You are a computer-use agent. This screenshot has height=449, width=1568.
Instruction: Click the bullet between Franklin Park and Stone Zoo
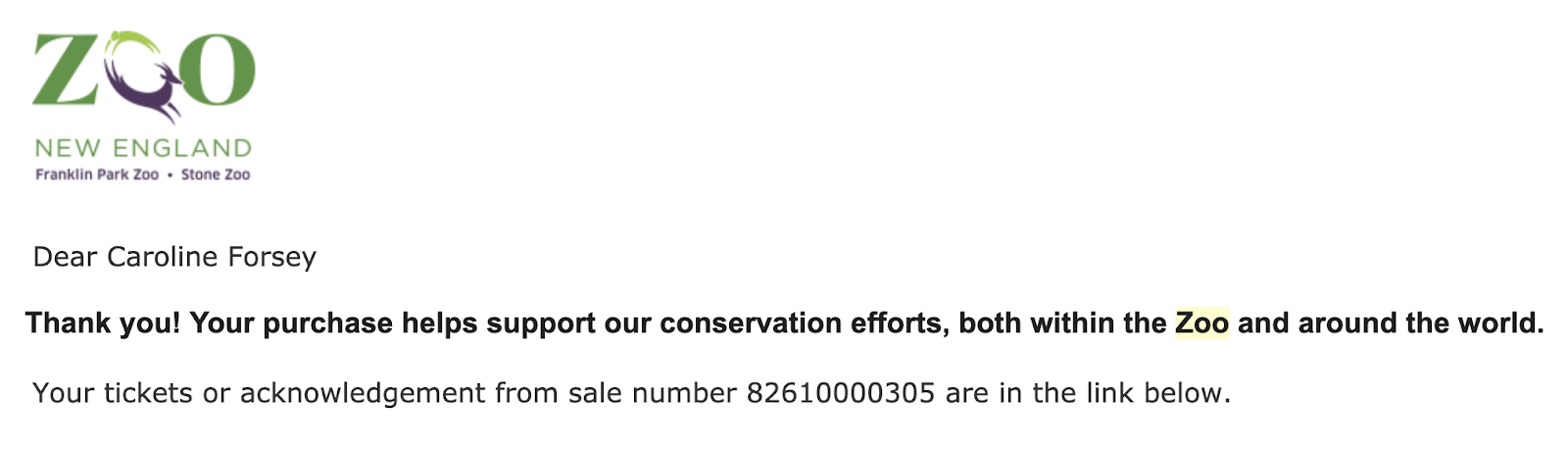[x=170, y=175]
